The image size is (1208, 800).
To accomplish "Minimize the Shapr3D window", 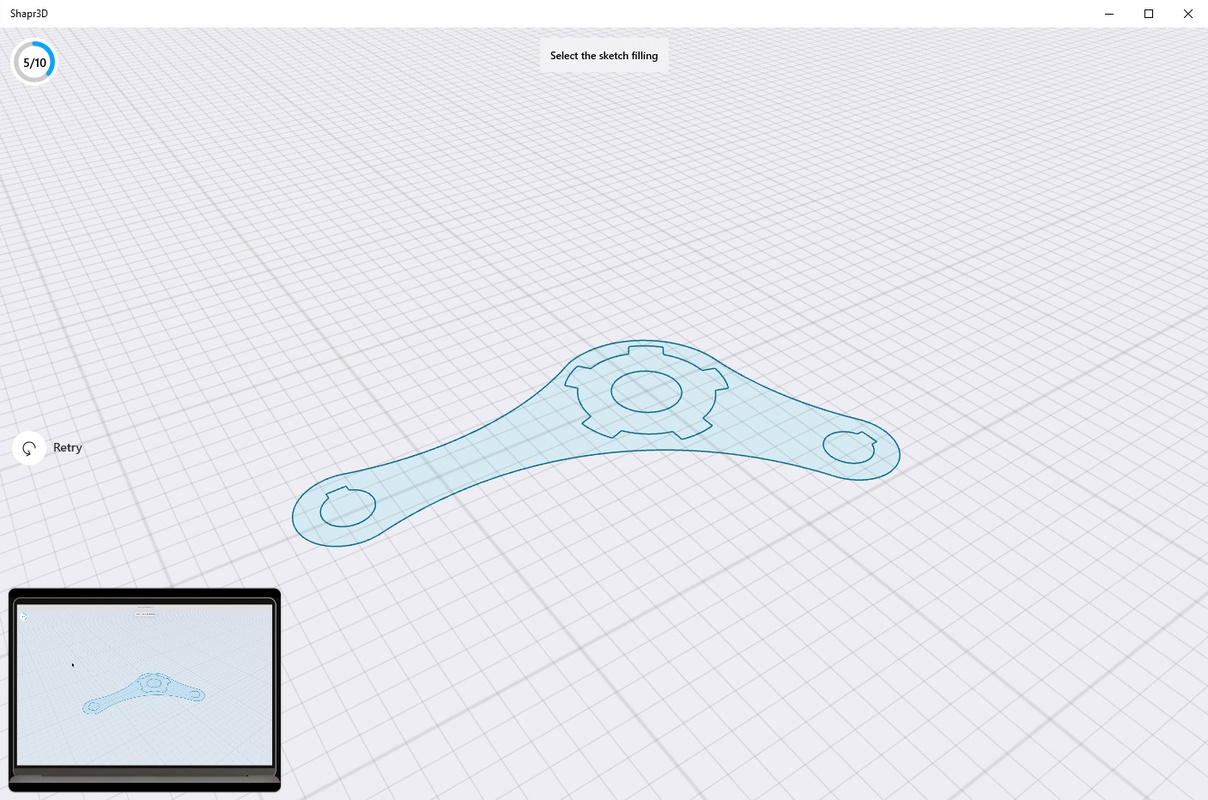I will [1110, 14].
